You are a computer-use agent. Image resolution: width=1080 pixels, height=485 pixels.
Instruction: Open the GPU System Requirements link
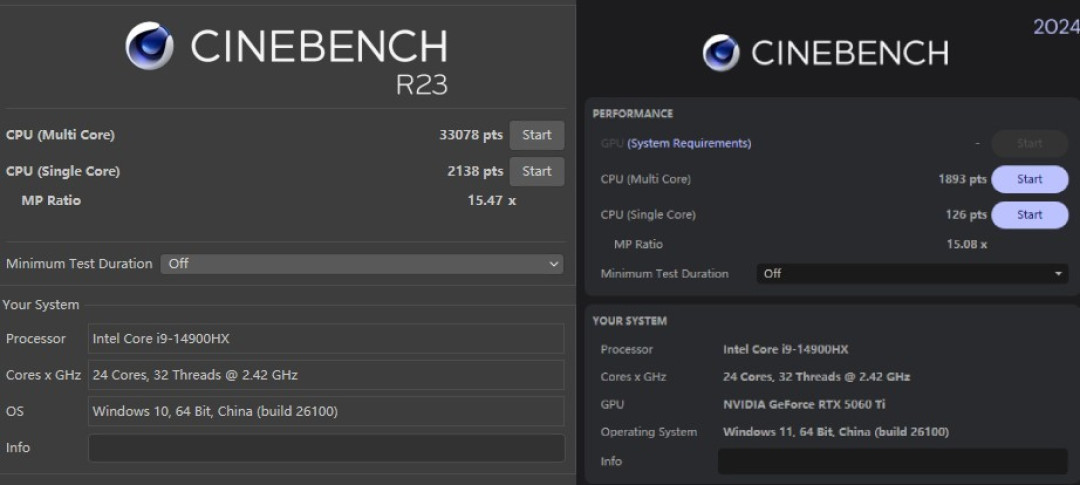click(689, 143)
